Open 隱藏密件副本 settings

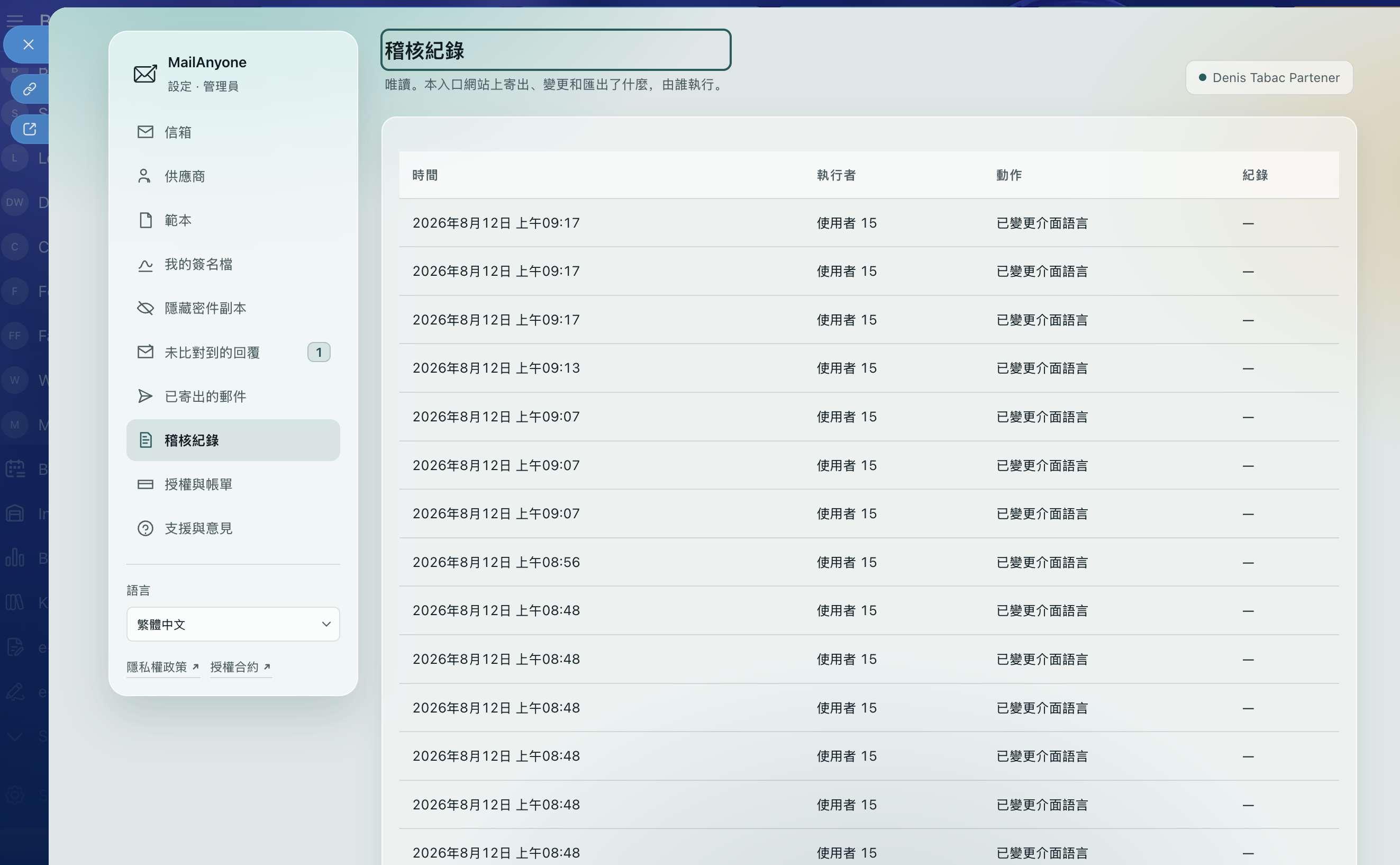click(233, 308)
